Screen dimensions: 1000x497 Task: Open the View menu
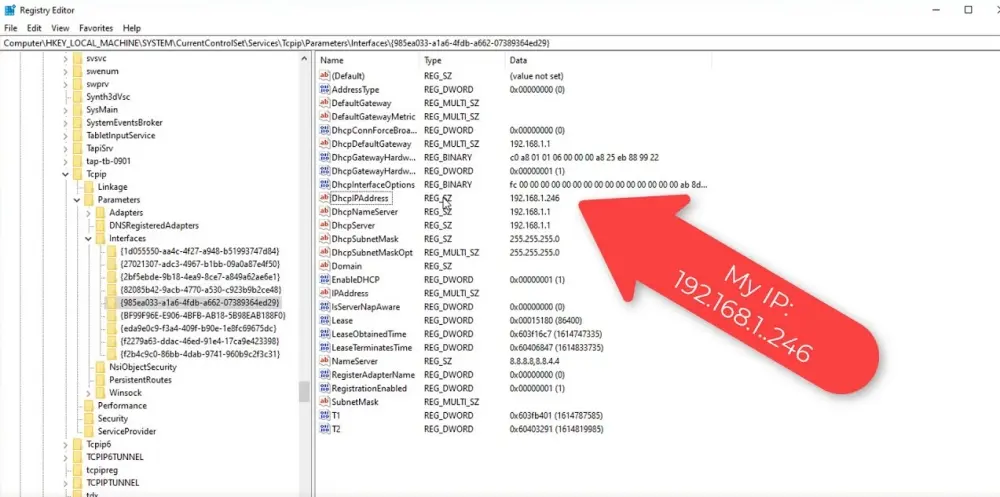pyautogui.click(x=60, y=28)
